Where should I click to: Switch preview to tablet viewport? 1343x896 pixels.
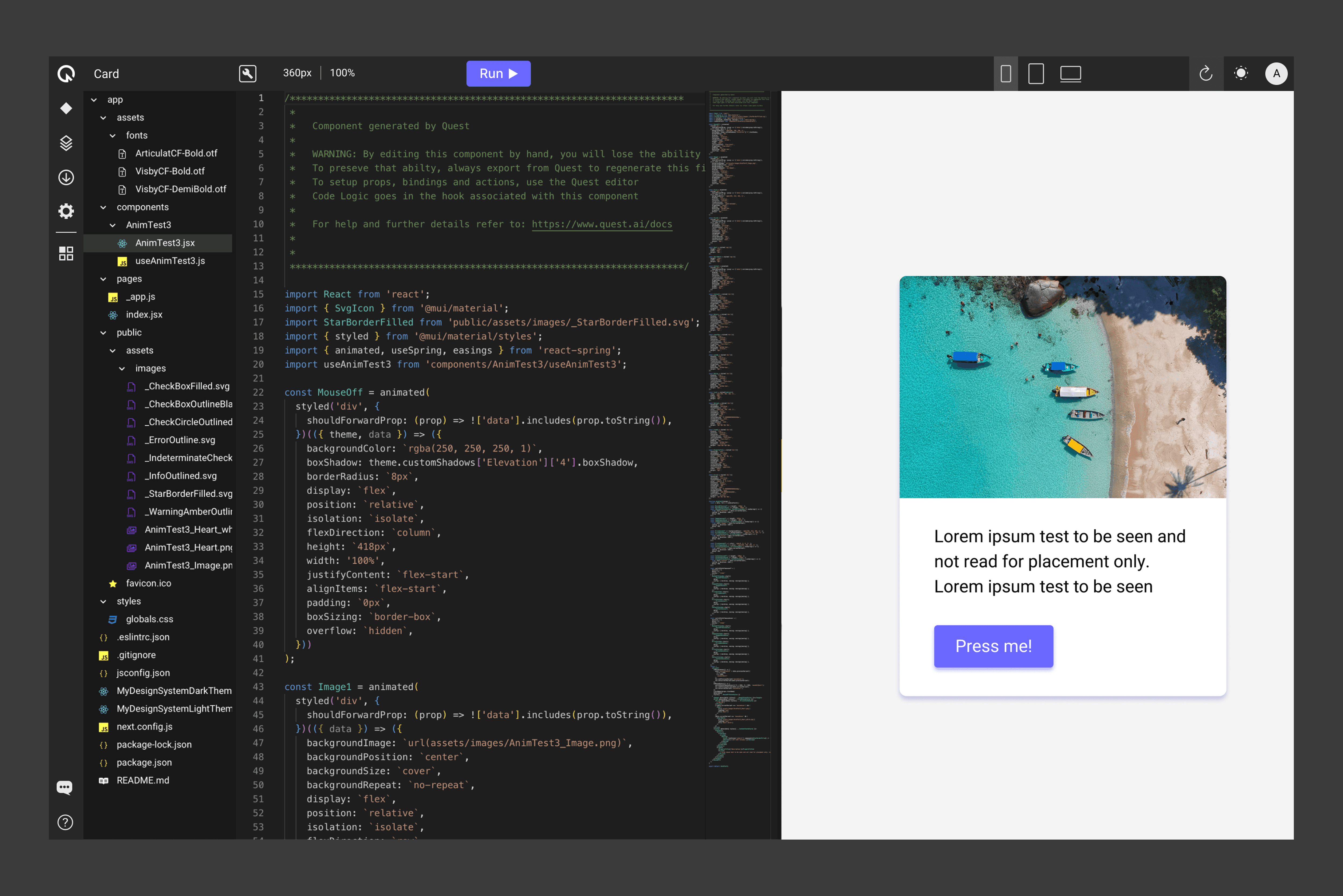[1035, 74]
